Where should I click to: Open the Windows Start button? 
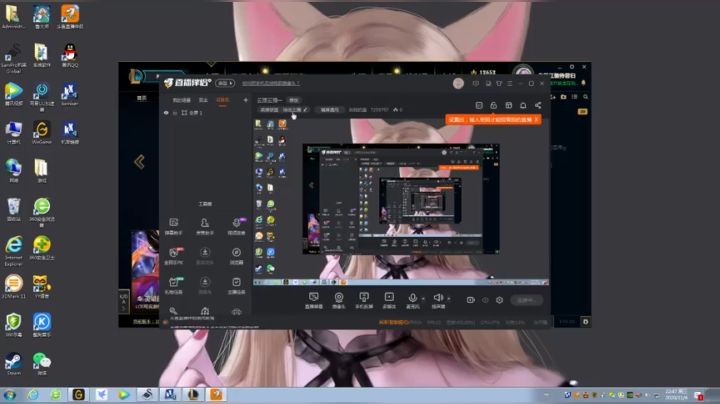point(10,395)
